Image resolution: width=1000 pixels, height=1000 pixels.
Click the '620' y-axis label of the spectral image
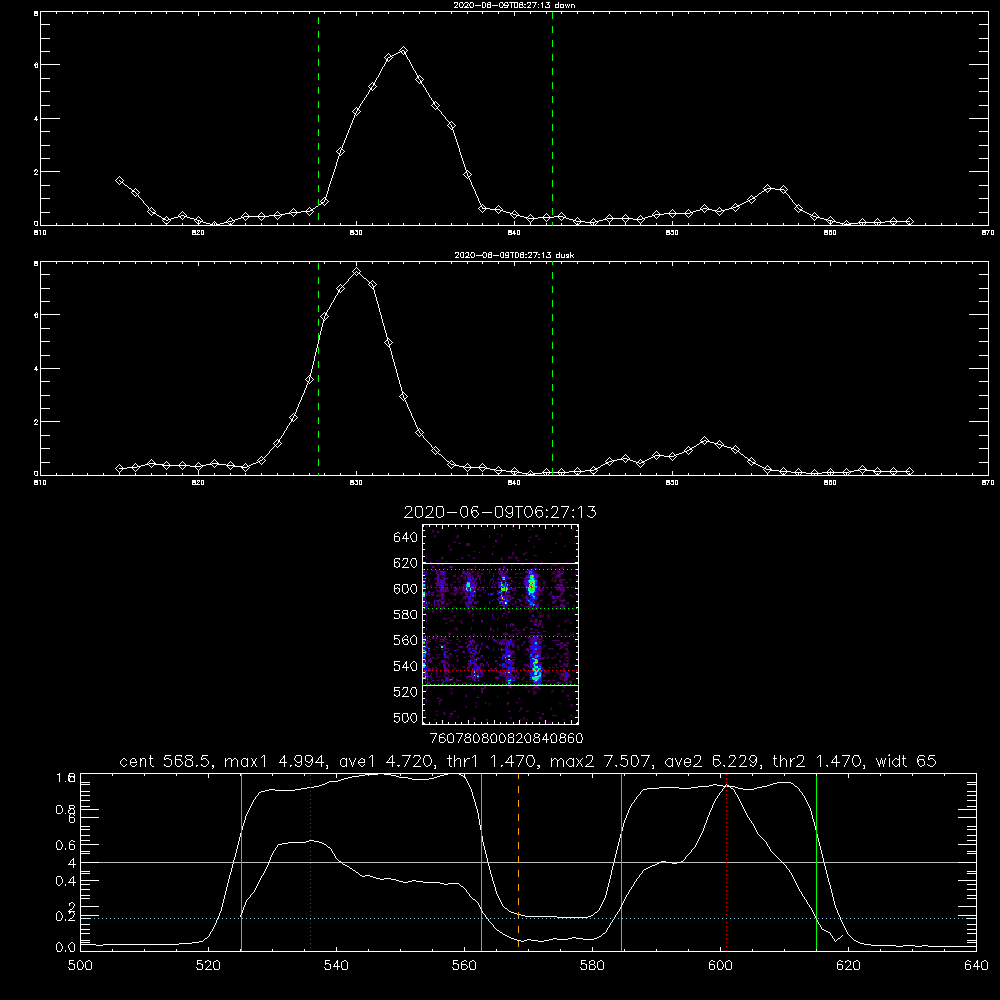coord(406,563)
